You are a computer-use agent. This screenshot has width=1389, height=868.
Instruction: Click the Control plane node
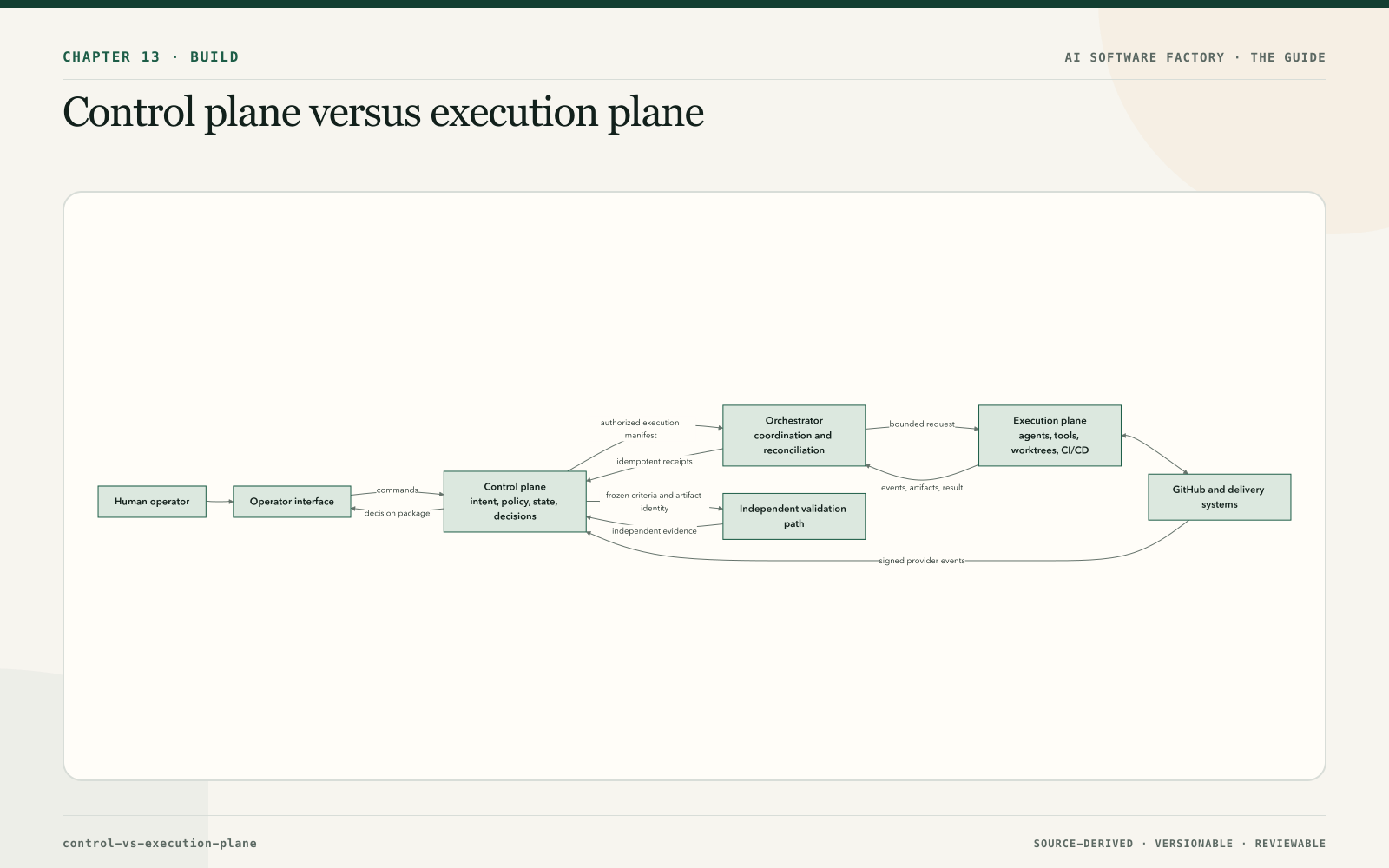click(515, 502)
